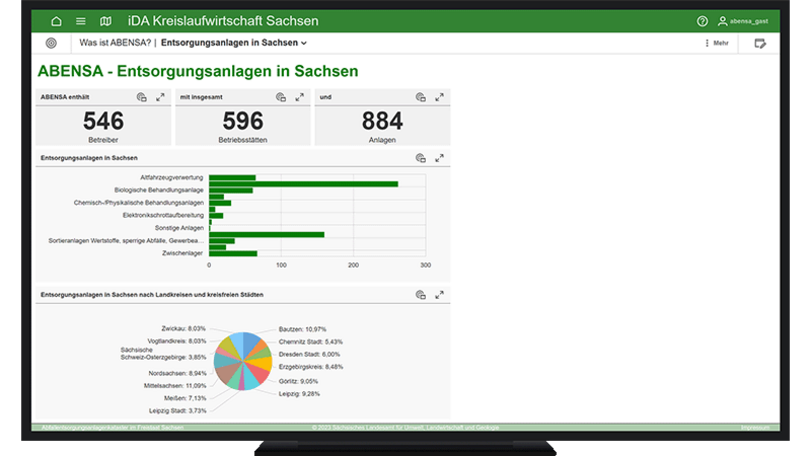Open the Was ist ABENSA? page

pyautogui.click(x=115, y=43)
